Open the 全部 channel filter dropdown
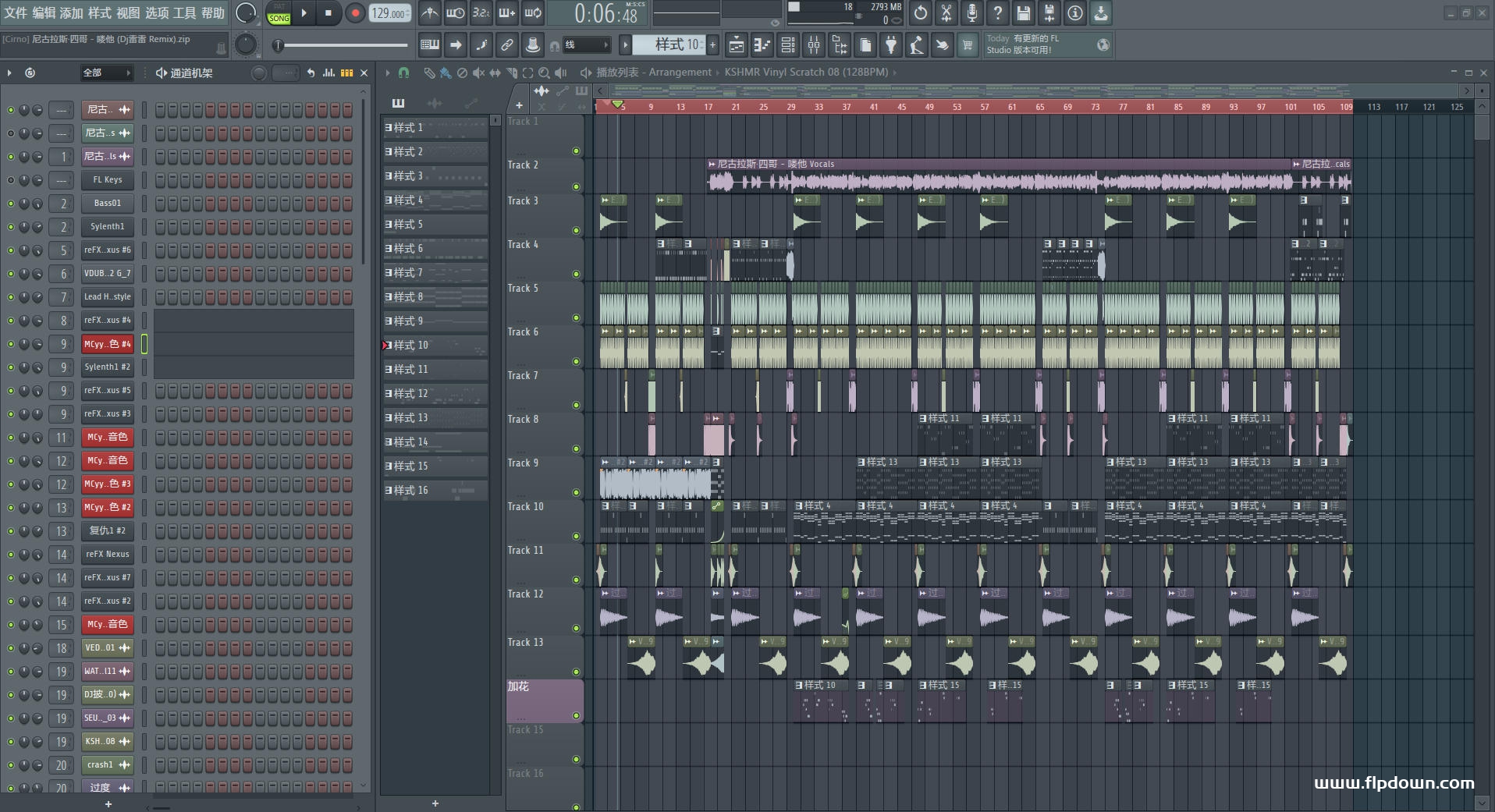The height and width of the screenshot is (812, 1495). (107, 73)
